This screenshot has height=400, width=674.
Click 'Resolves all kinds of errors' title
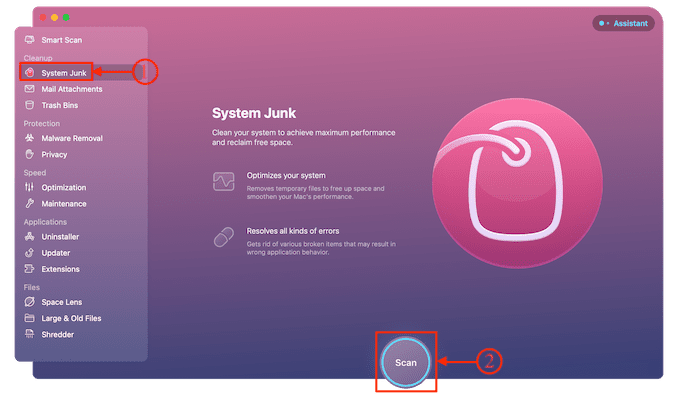coord(293,231)
